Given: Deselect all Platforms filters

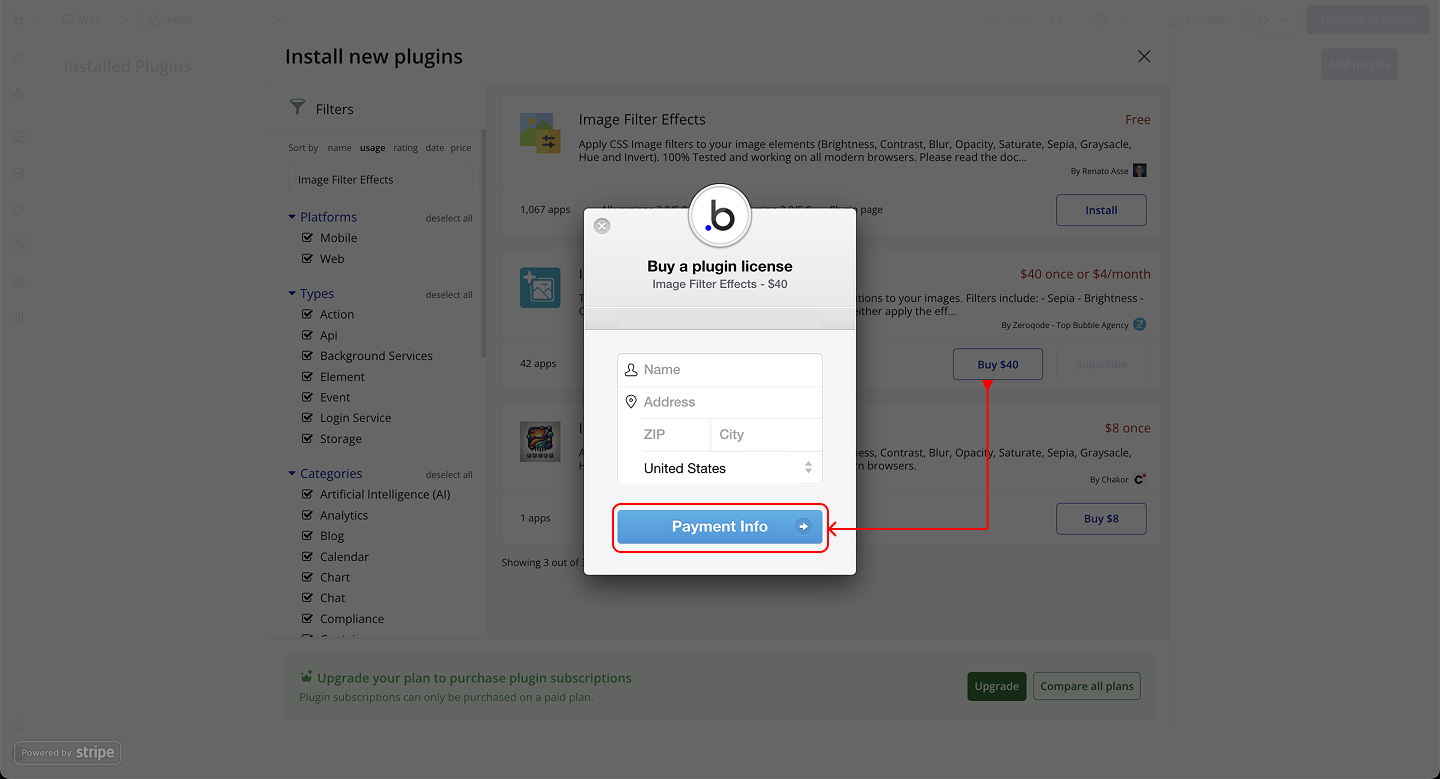Looking at the screenshot, I should 449,218.
